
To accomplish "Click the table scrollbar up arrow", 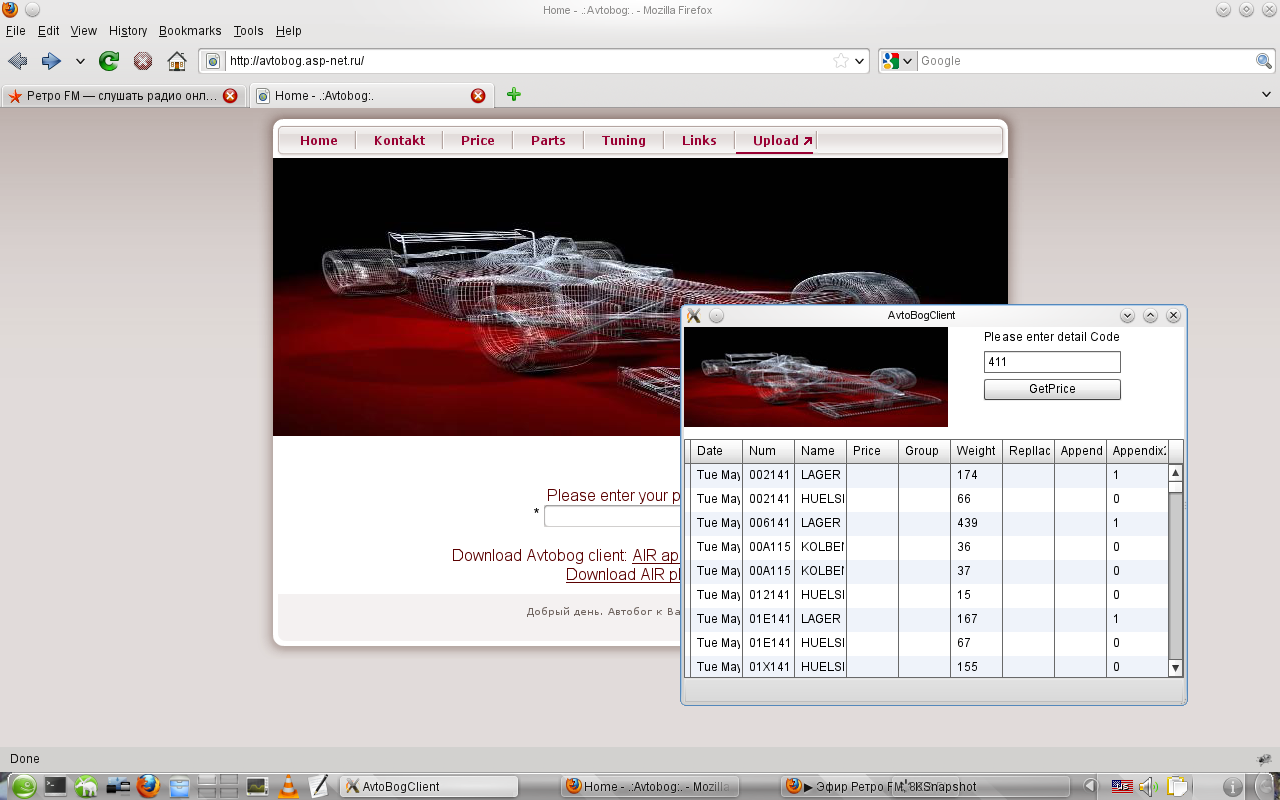I will pyautogui.click(x=1176, y=473).
